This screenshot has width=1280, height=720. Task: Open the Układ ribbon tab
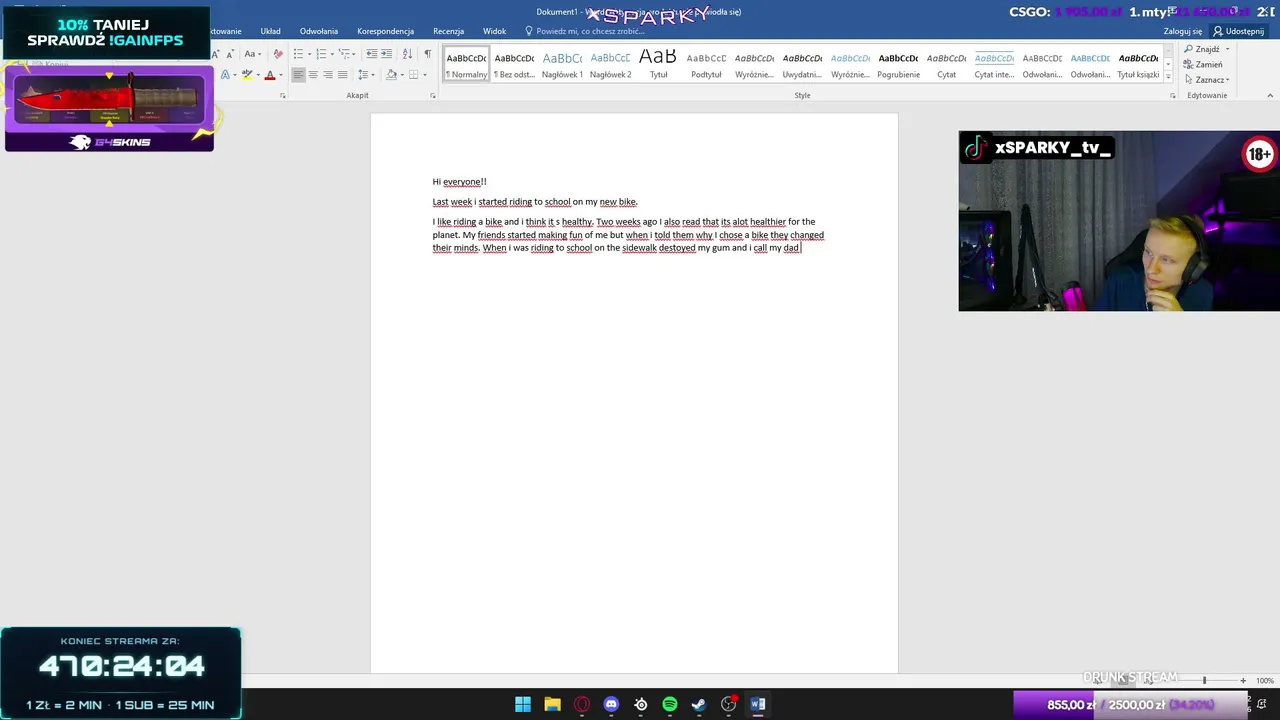(x=270, y=31)
